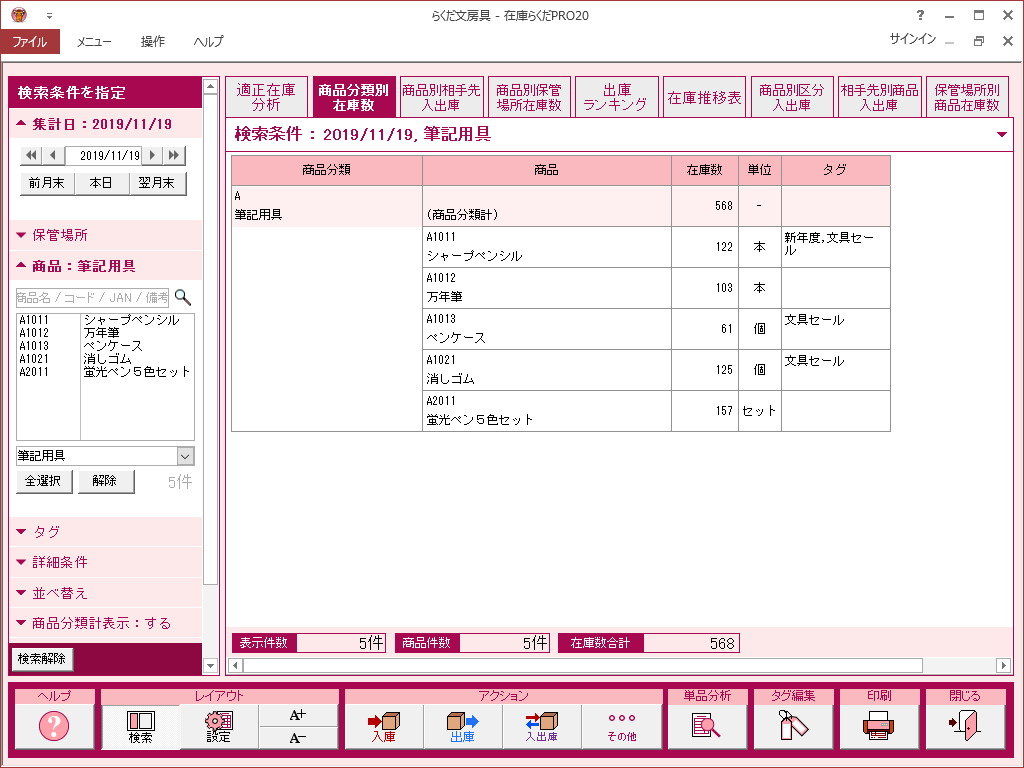Start 出庫 stock-out action
This screenshot has width=1024, height=768.
point(463,726)
